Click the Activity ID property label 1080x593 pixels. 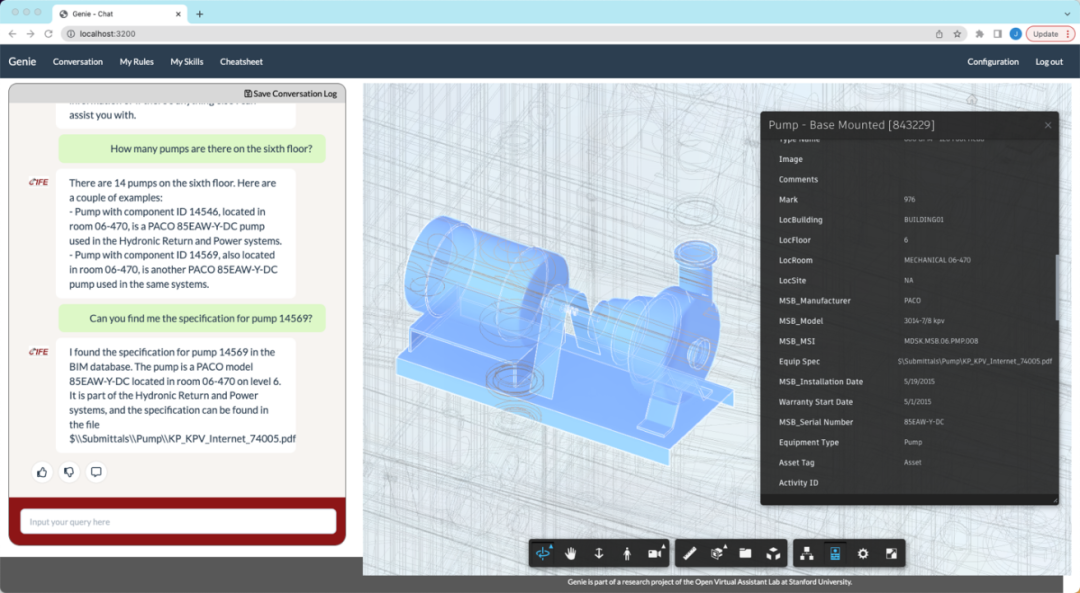pyautogui.click(x=798, y=483)
